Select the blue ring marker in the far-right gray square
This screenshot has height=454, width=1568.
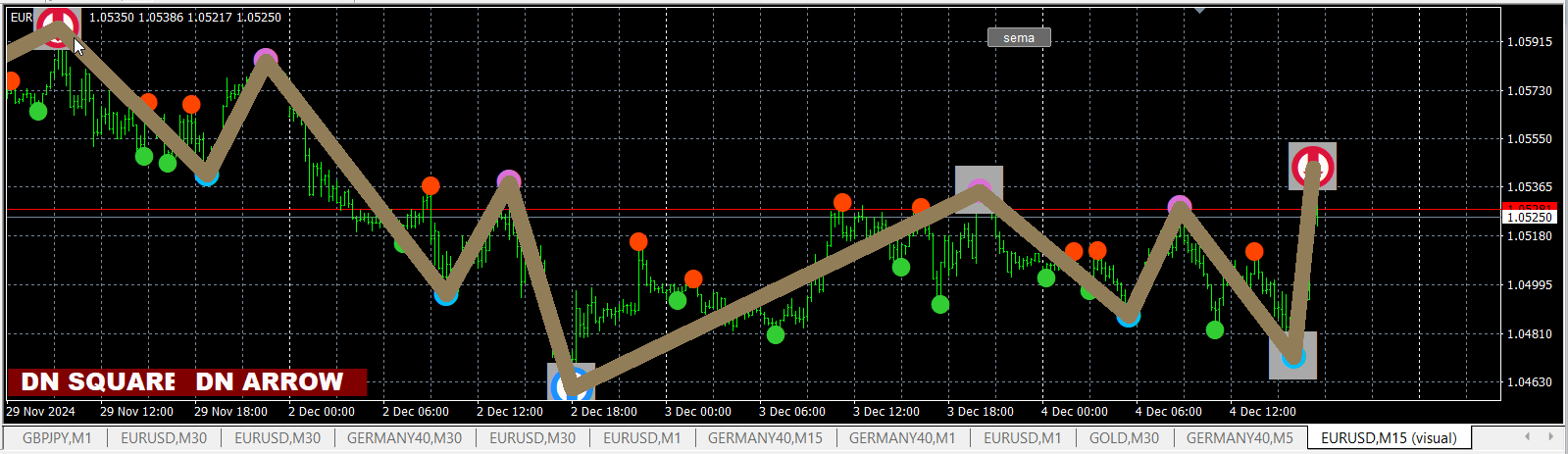1292,355
